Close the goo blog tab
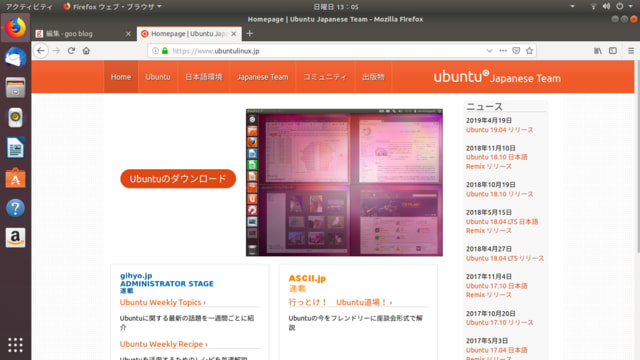Image resolution: width=640 pixels, height=360 pixels. [x=128, y=34]
